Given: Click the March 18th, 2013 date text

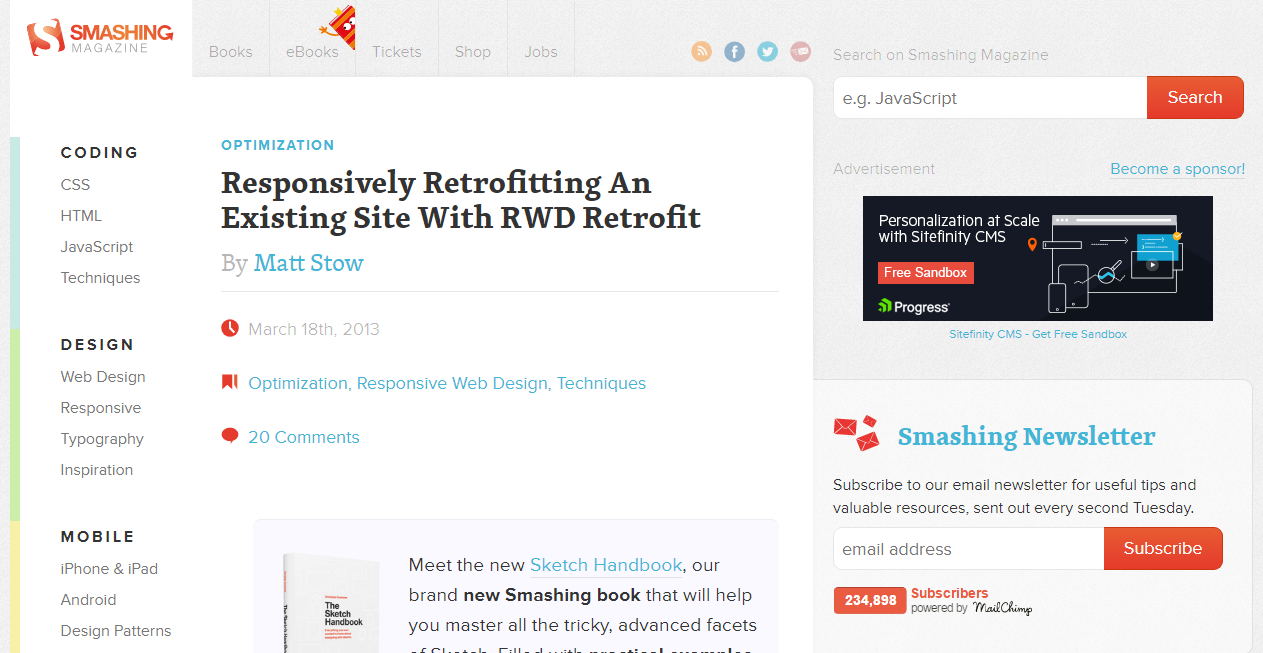Looking at the screenshot, I should [314, 329].
